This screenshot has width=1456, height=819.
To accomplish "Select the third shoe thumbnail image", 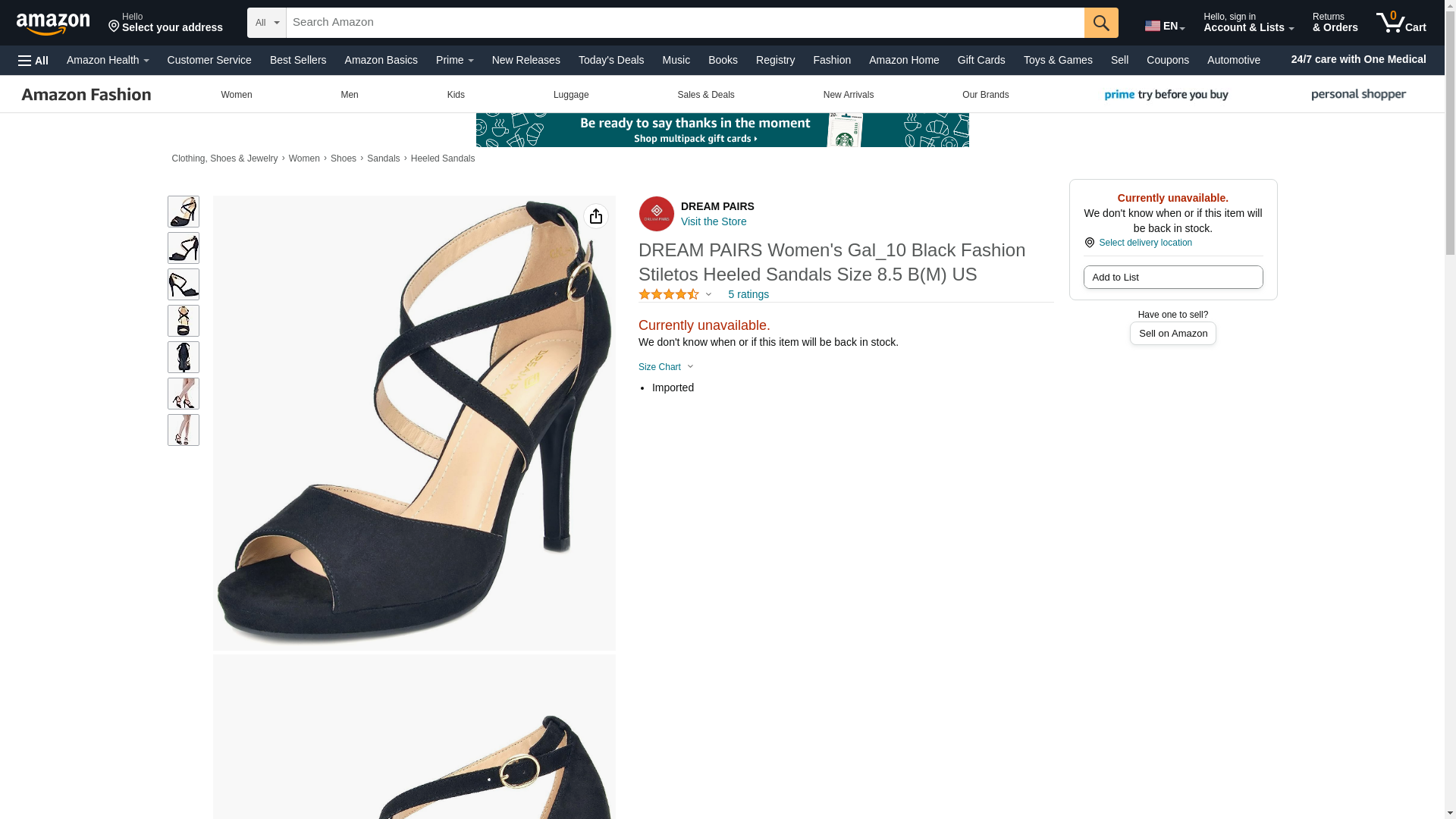I will pos(183,284).
